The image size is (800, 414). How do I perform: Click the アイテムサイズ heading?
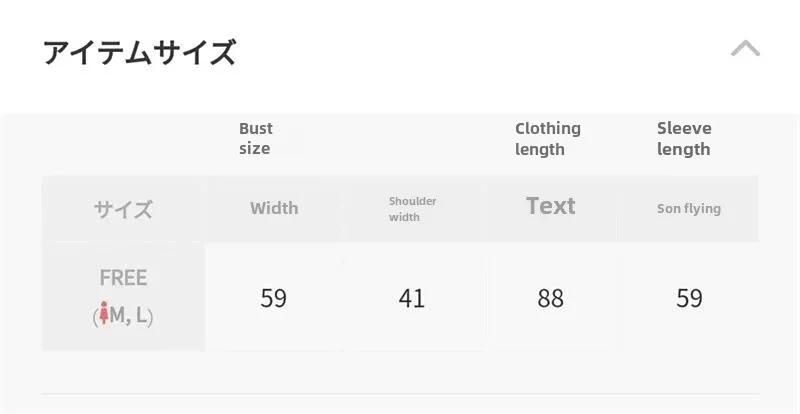[x=139, y=52]
